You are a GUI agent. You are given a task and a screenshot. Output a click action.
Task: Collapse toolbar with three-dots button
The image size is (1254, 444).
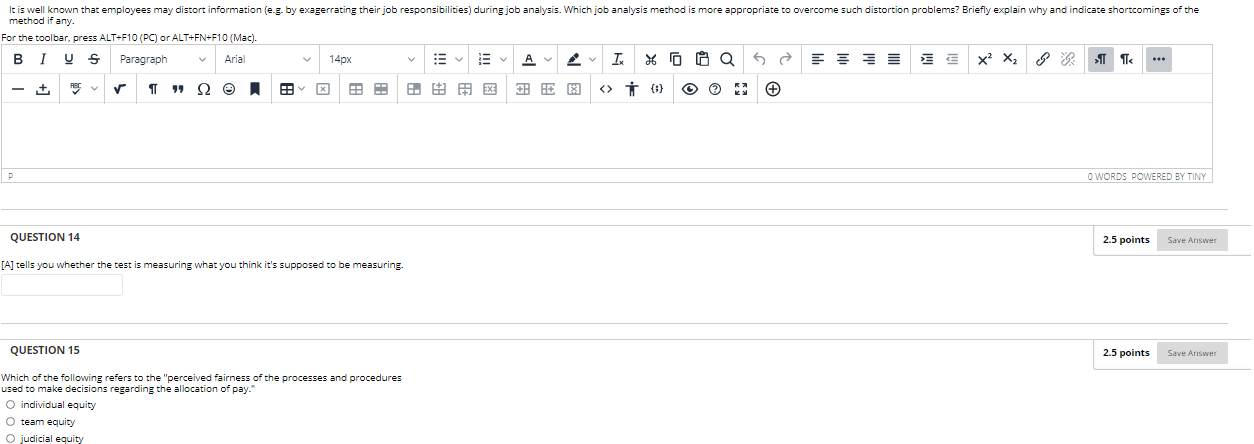[1159, 59]
